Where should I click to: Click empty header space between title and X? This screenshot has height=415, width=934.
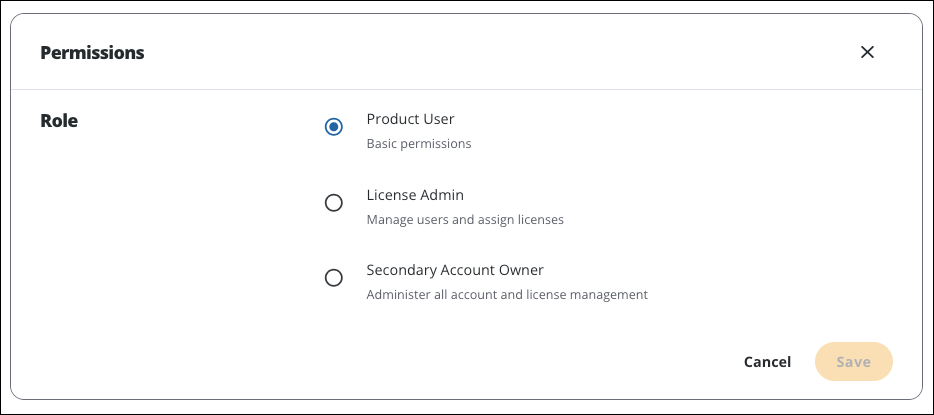pyautogui.click(x=500, y=53)
